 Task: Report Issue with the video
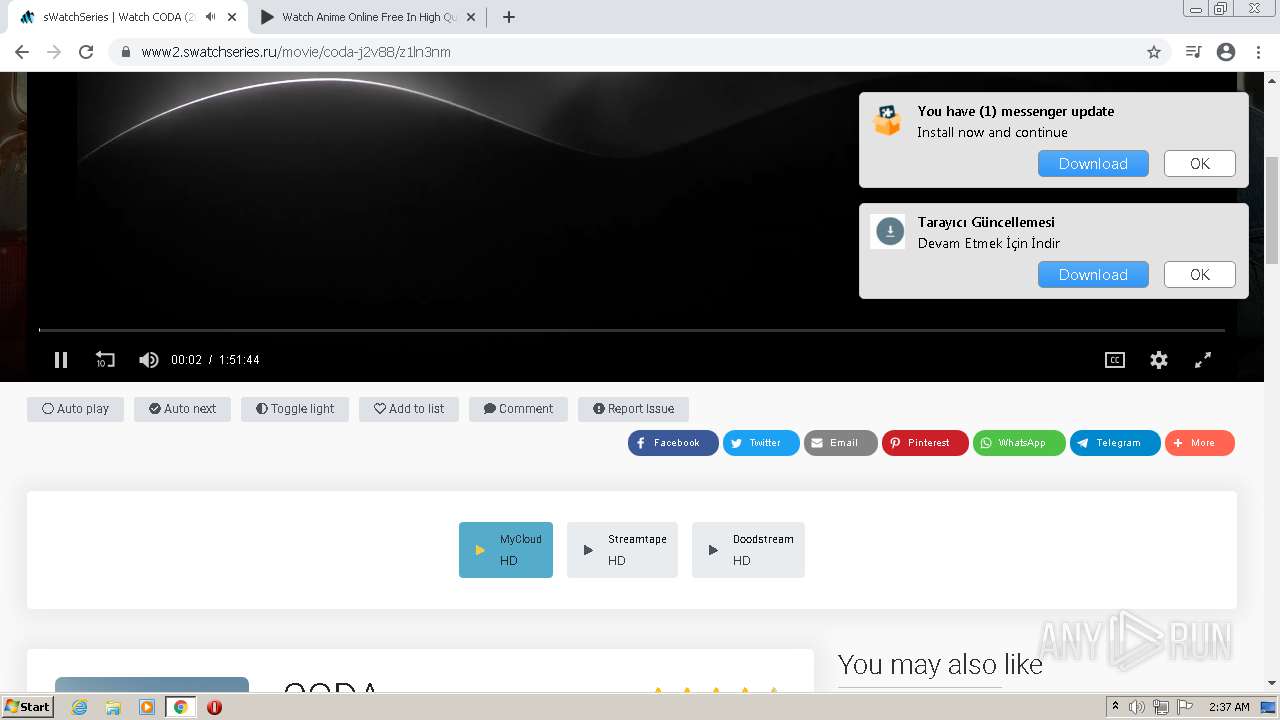(x=633, y=409)
